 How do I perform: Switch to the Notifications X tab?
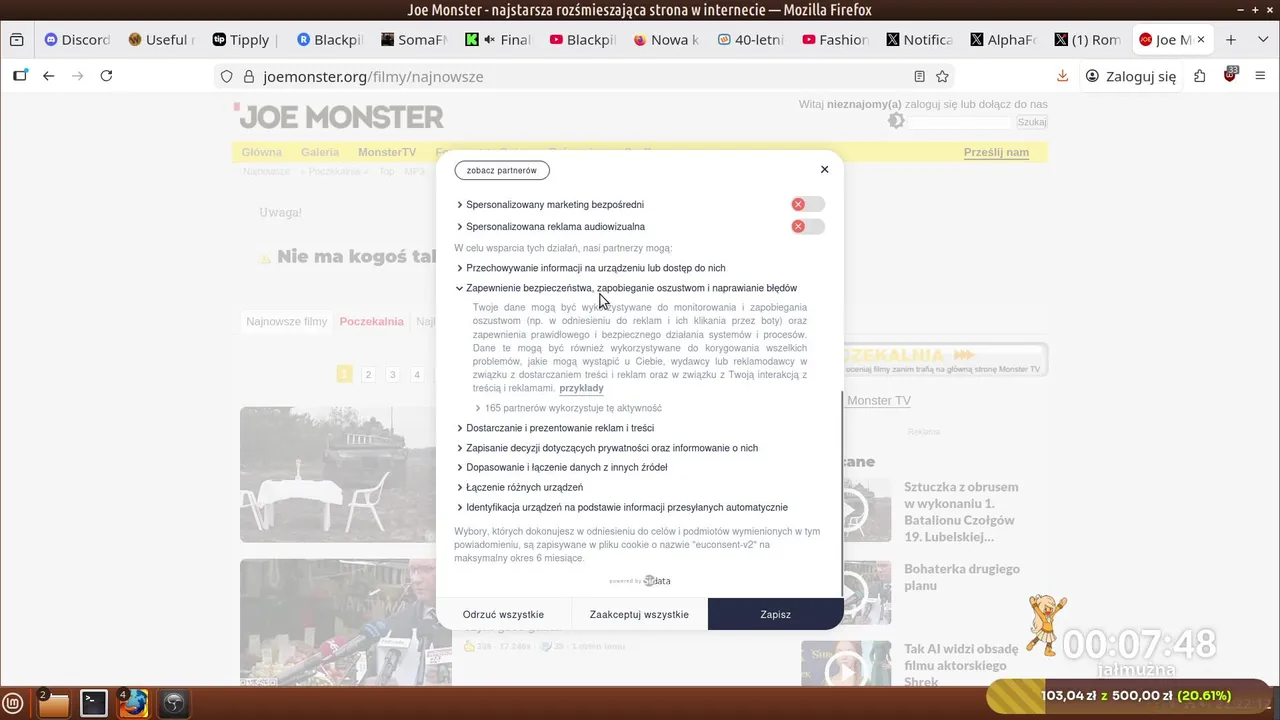click(x=919, y=40)
